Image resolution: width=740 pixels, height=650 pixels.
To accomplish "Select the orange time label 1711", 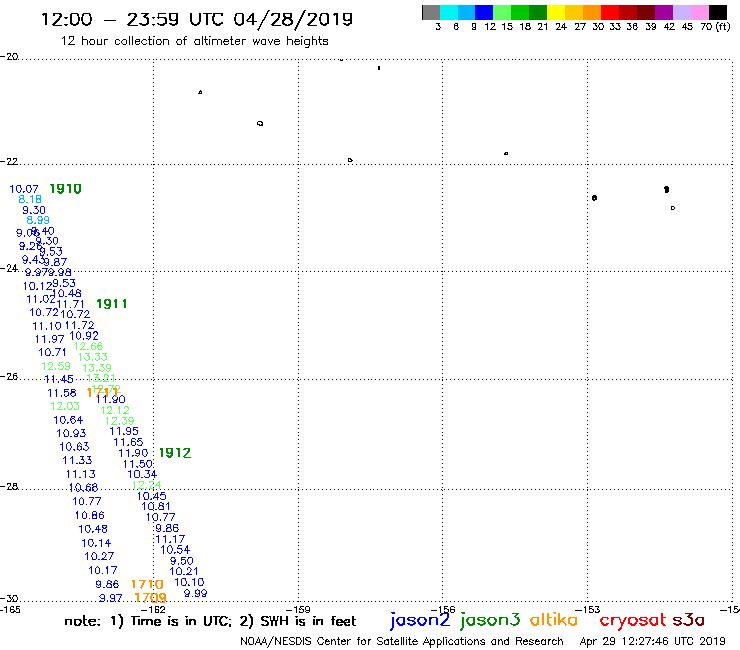I will [101, 393].
